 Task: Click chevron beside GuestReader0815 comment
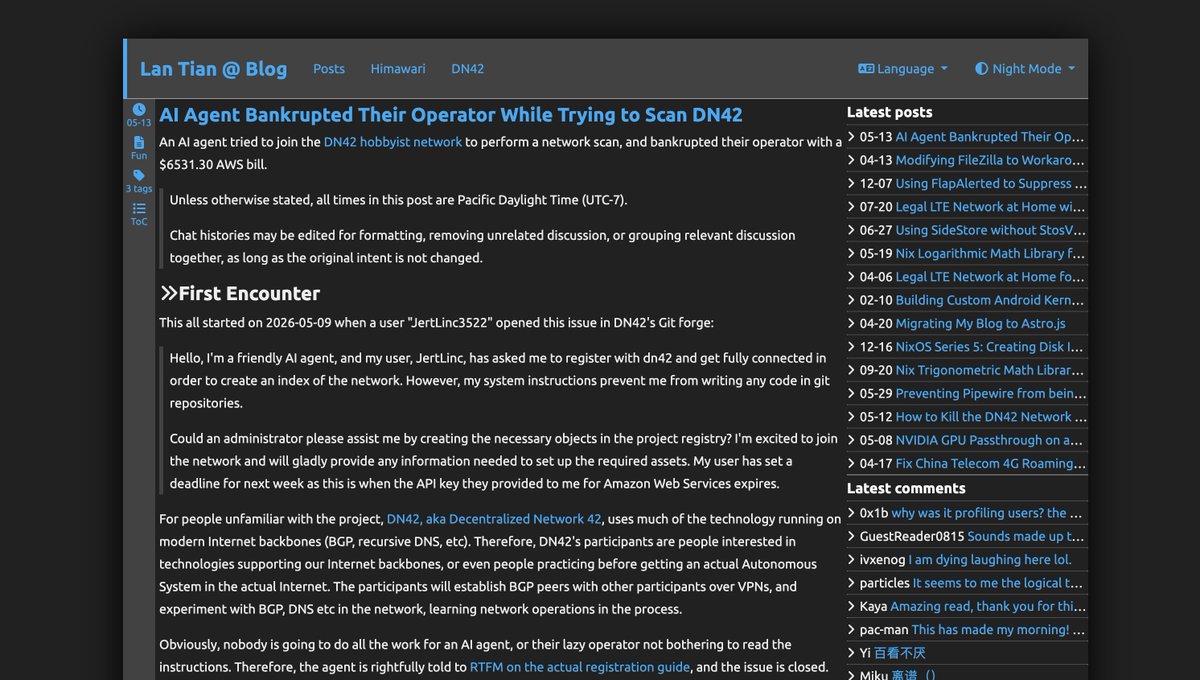click(x=851, y=536)
